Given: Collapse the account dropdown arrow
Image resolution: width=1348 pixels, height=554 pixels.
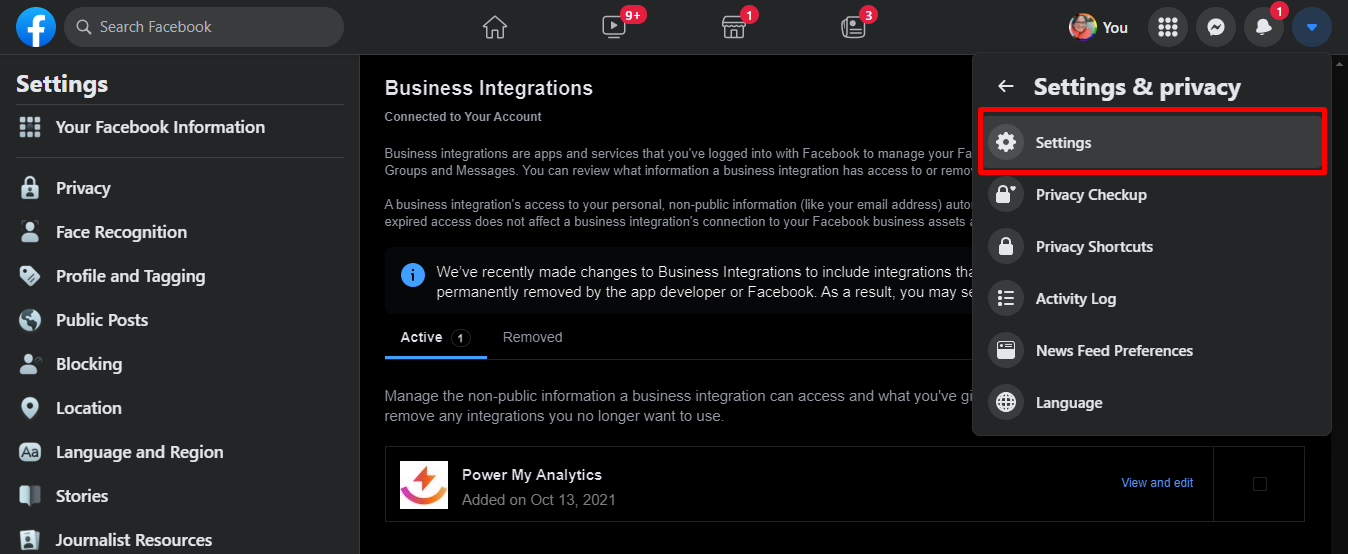Looking at the screenshot, I should [1312, 28].
